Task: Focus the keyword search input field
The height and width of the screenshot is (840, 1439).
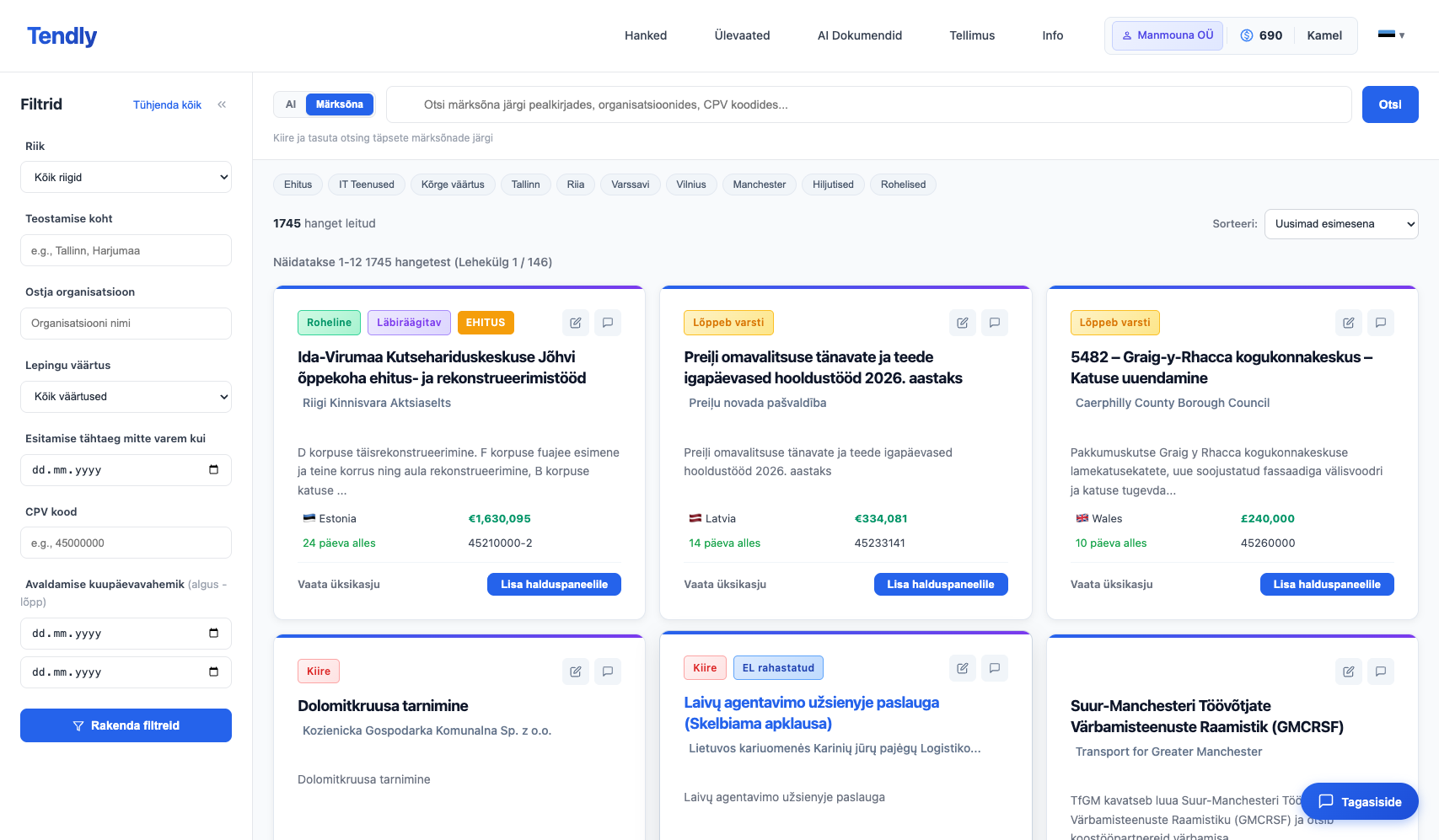Action: tap(868, 104)
